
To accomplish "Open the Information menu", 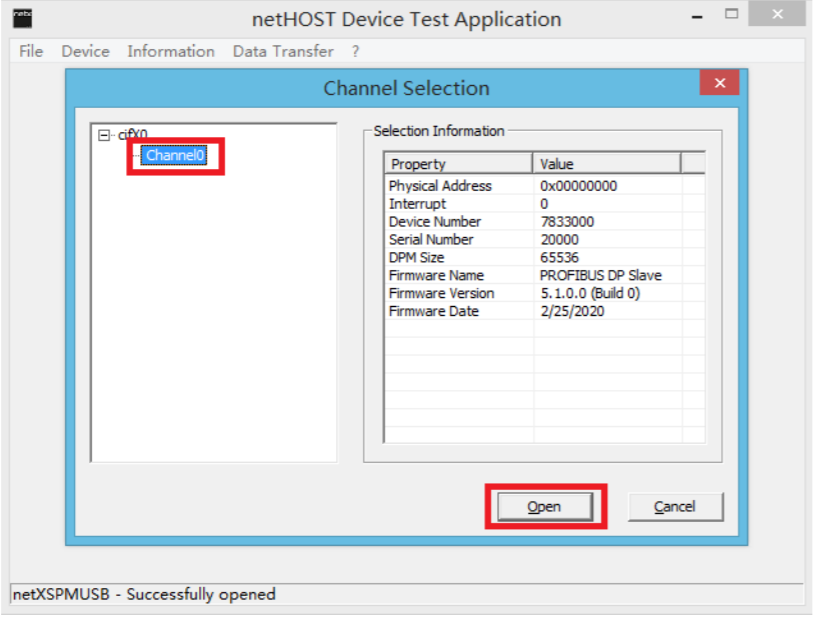I will click(x=171, y=52).
